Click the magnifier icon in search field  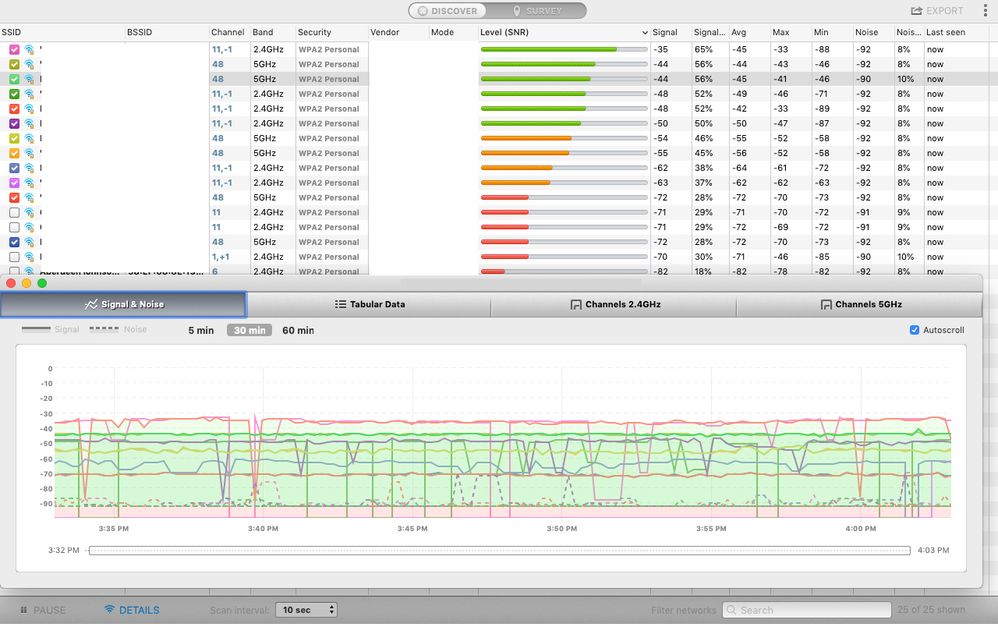[731, 610]
